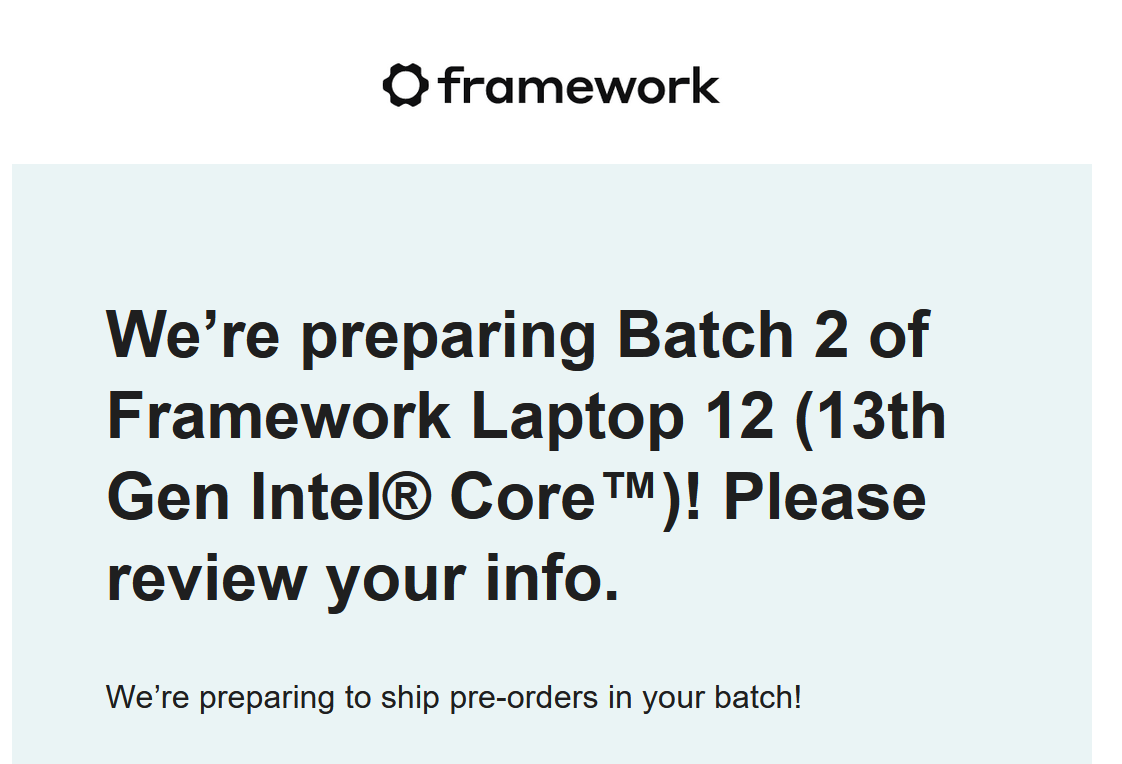Click the word "Core" in the headline
This screenshot has height=764, width=1122.
point(522,497)
